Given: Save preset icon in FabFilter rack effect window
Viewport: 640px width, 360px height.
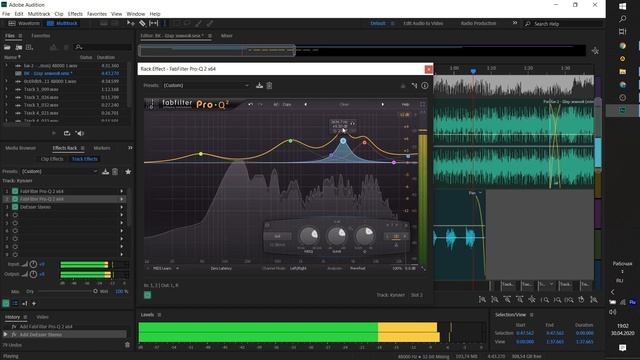Looking at the screenshot, I should 259,86.
